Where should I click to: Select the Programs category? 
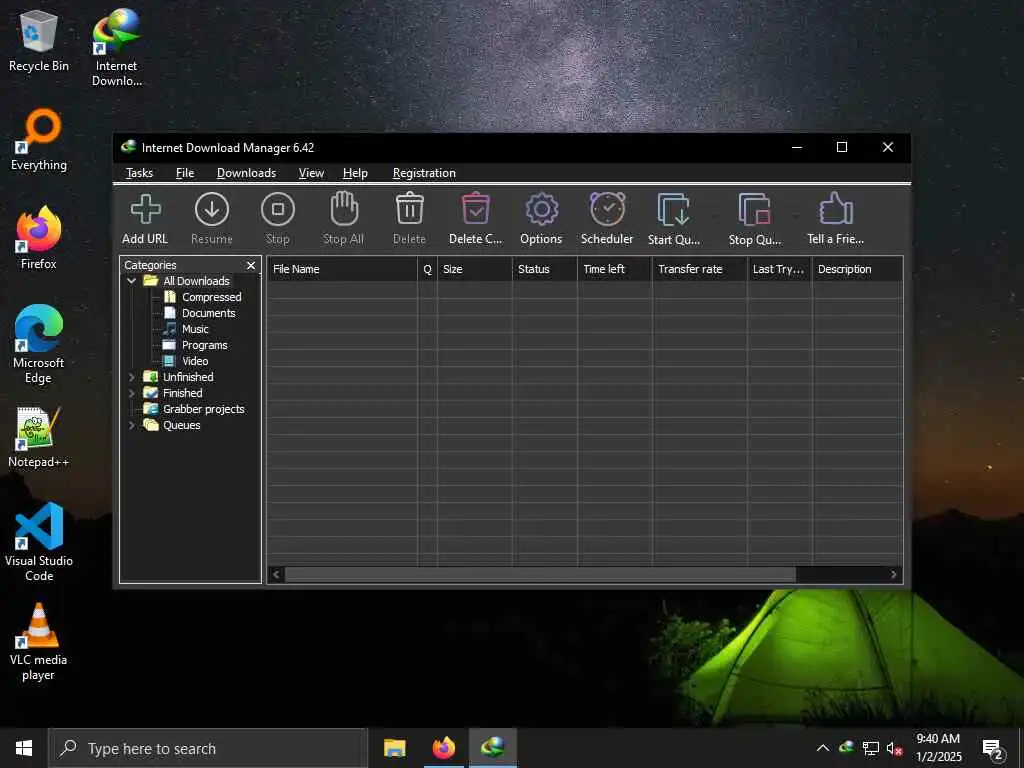point(204,345)
